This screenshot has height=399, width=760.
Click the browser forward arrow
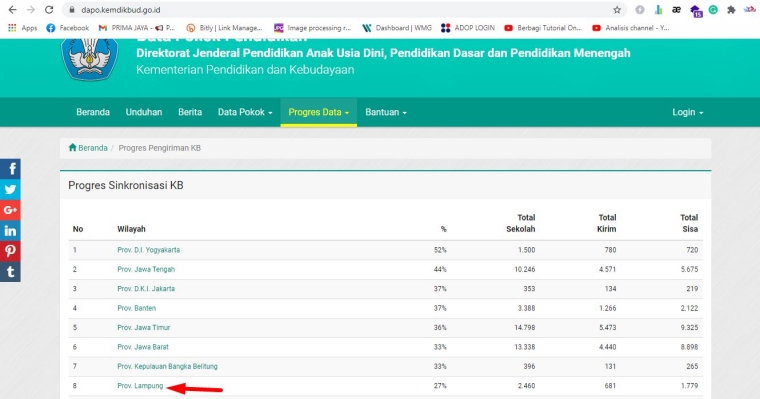tap(31, 10)
